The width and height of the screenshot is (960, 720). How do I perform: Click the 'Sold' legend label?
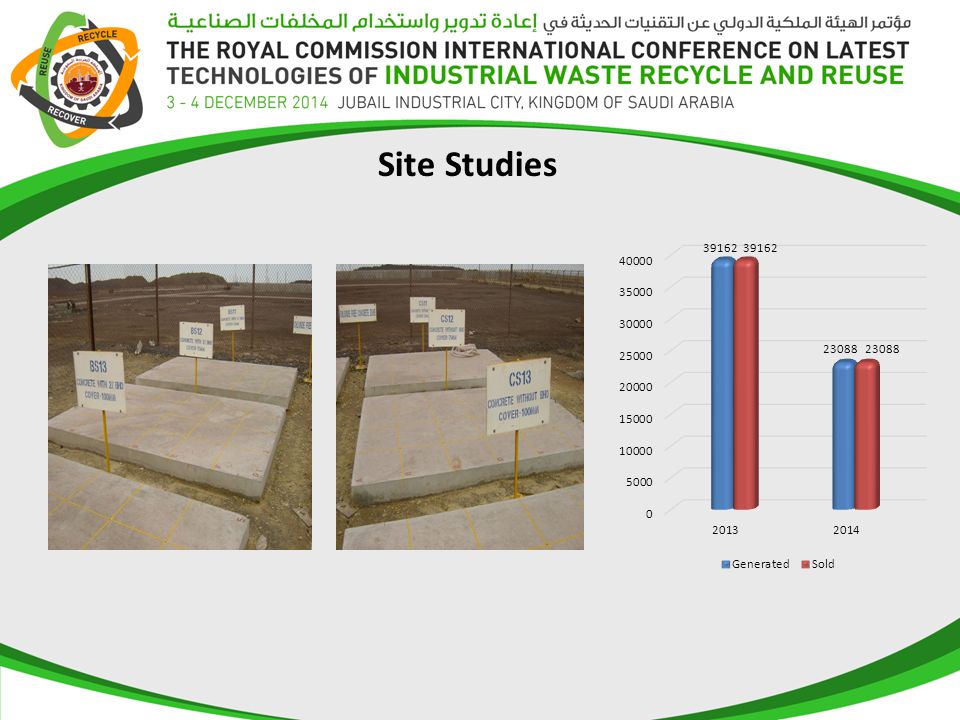pyautogui.click(x=823, y=564)
